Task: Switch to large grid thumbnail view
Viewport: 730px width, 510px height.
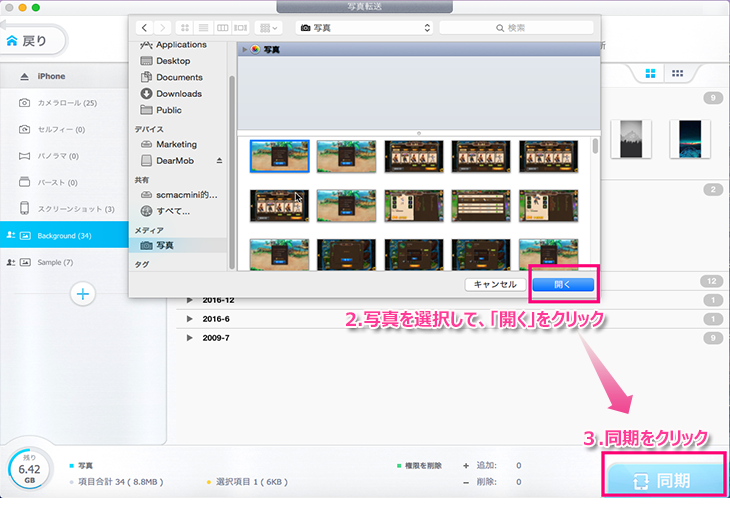Action: click(650, 74)
